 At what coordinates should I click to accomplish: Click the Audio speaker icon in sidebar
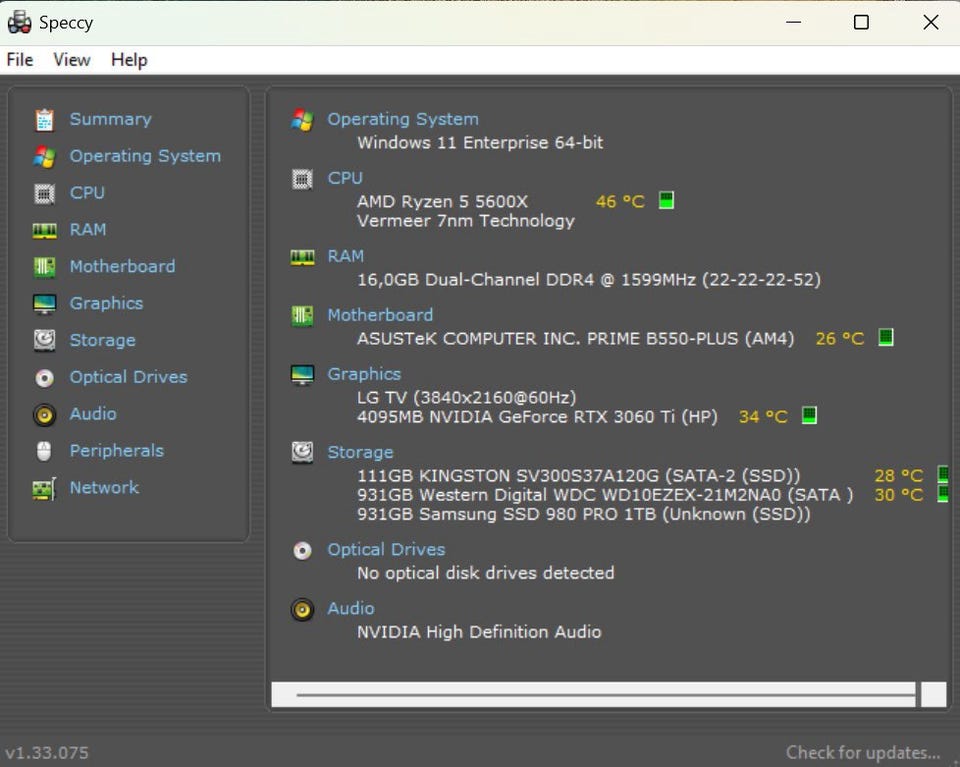point(44,414)
